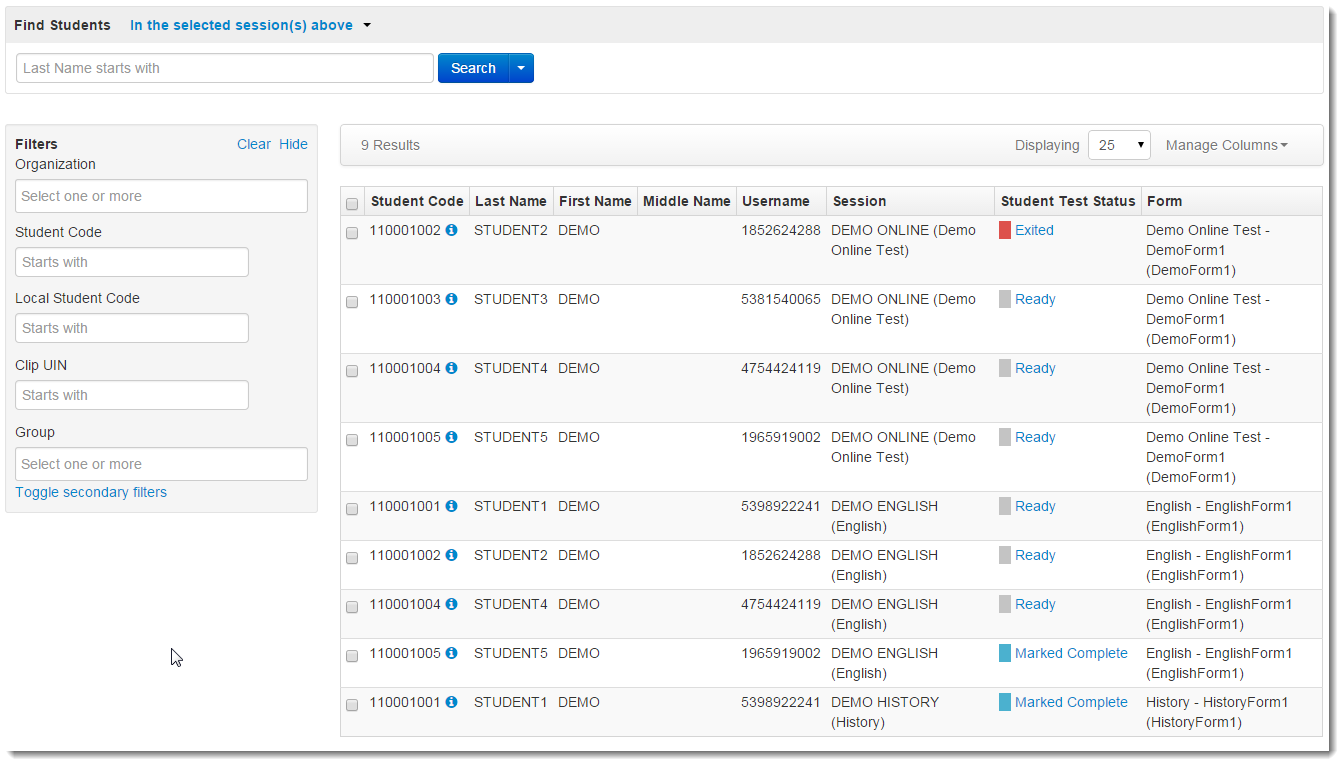Image resolution: width=1344 pixels, height=766 pixels.
Task: Open the Search button dropdown arrow
Action: coord(522,68)
